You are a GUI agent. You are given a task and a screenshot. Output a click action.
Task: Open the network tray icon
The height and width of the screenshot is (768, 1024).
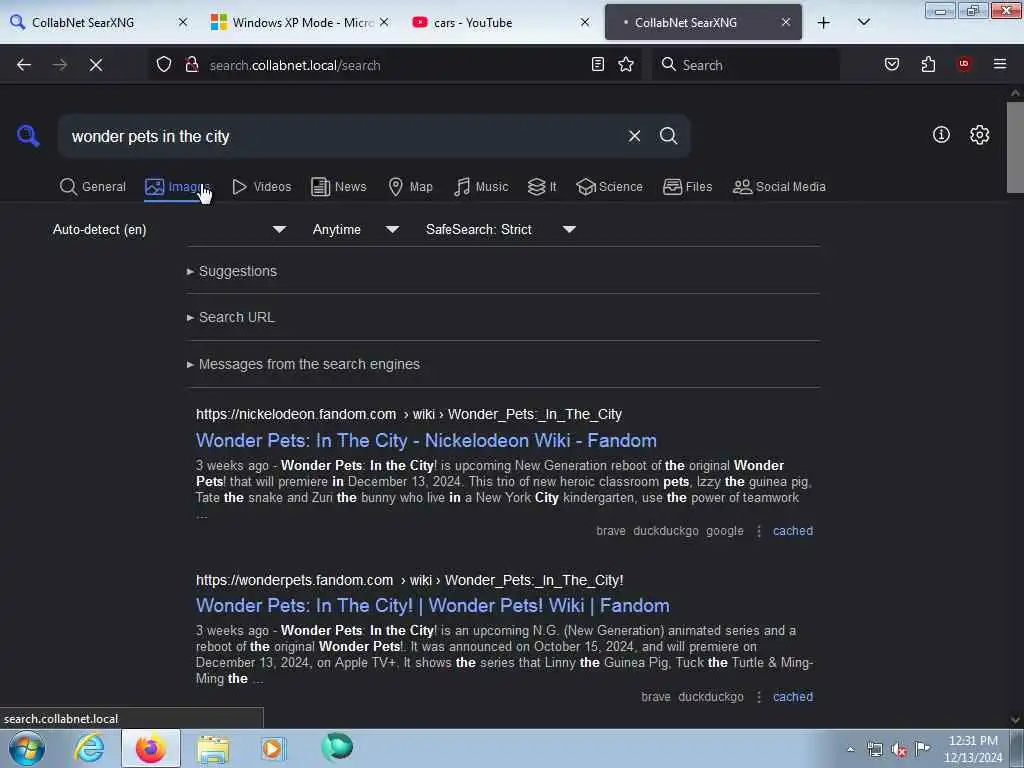tap(875, 749)
